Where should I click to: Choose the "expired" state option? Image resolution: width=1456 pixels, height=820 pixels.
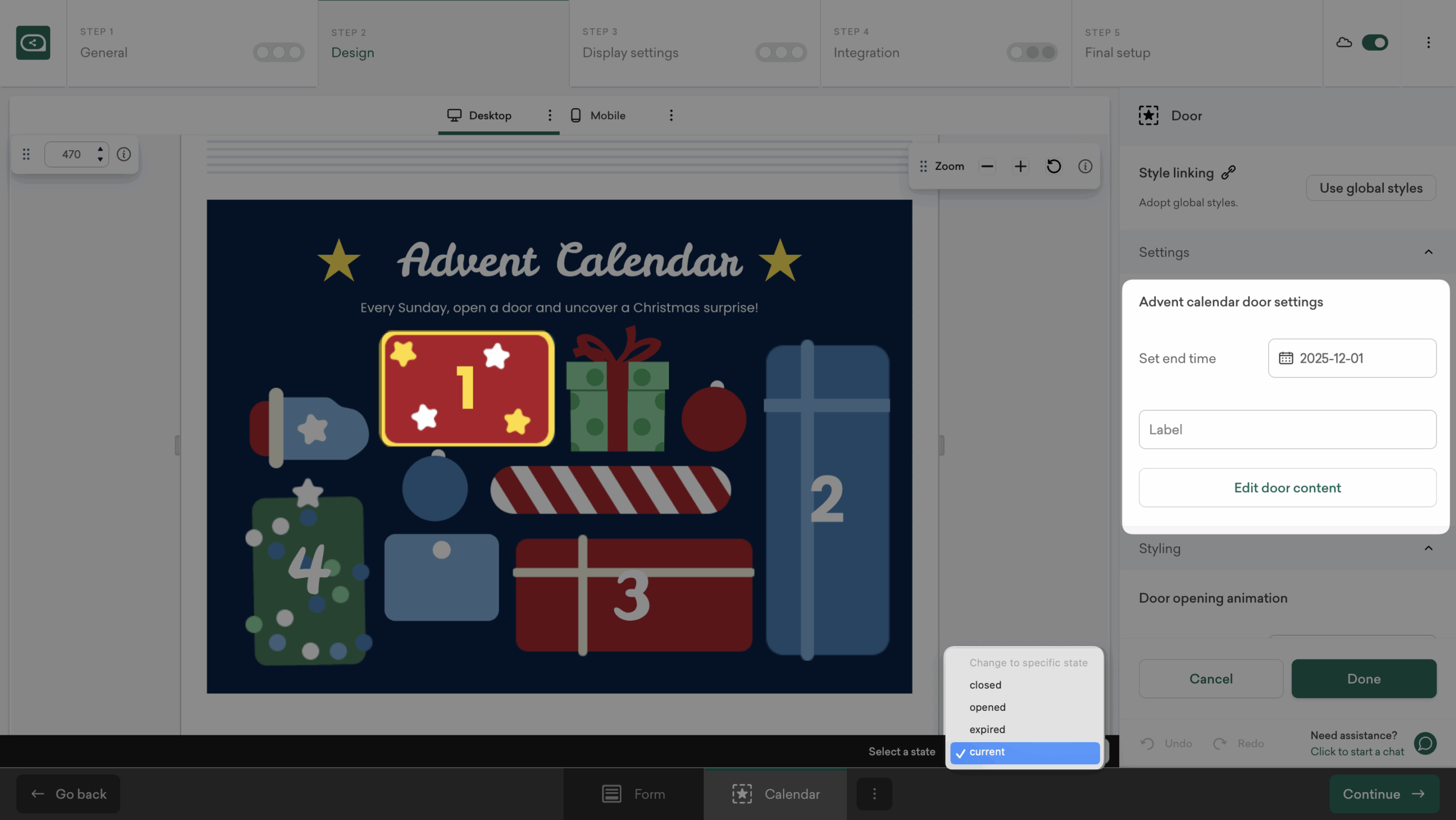987,730
